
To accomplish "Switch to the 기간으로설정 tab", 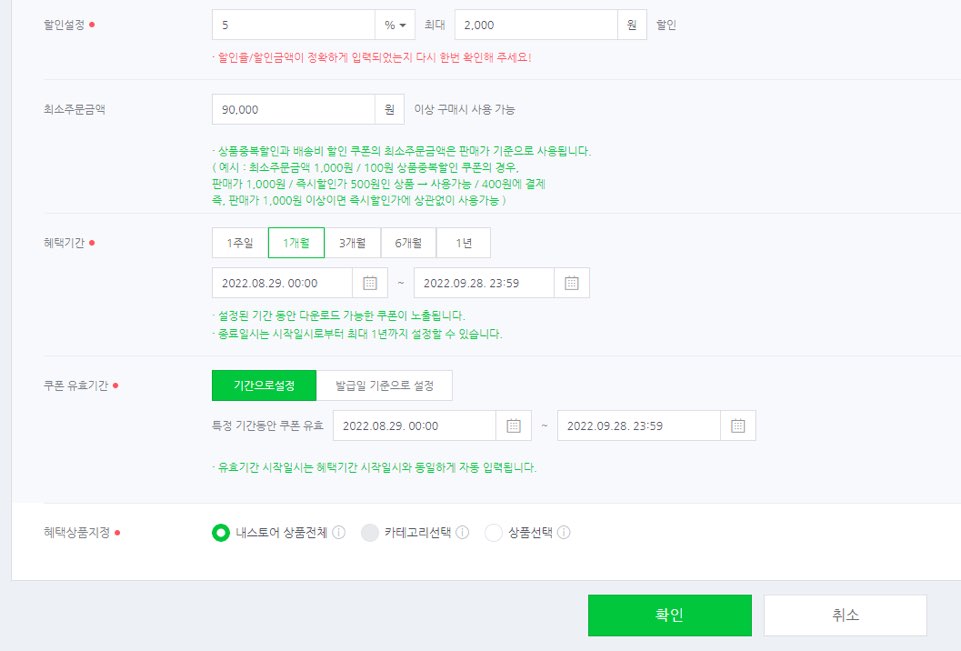I will pos(263,385).
